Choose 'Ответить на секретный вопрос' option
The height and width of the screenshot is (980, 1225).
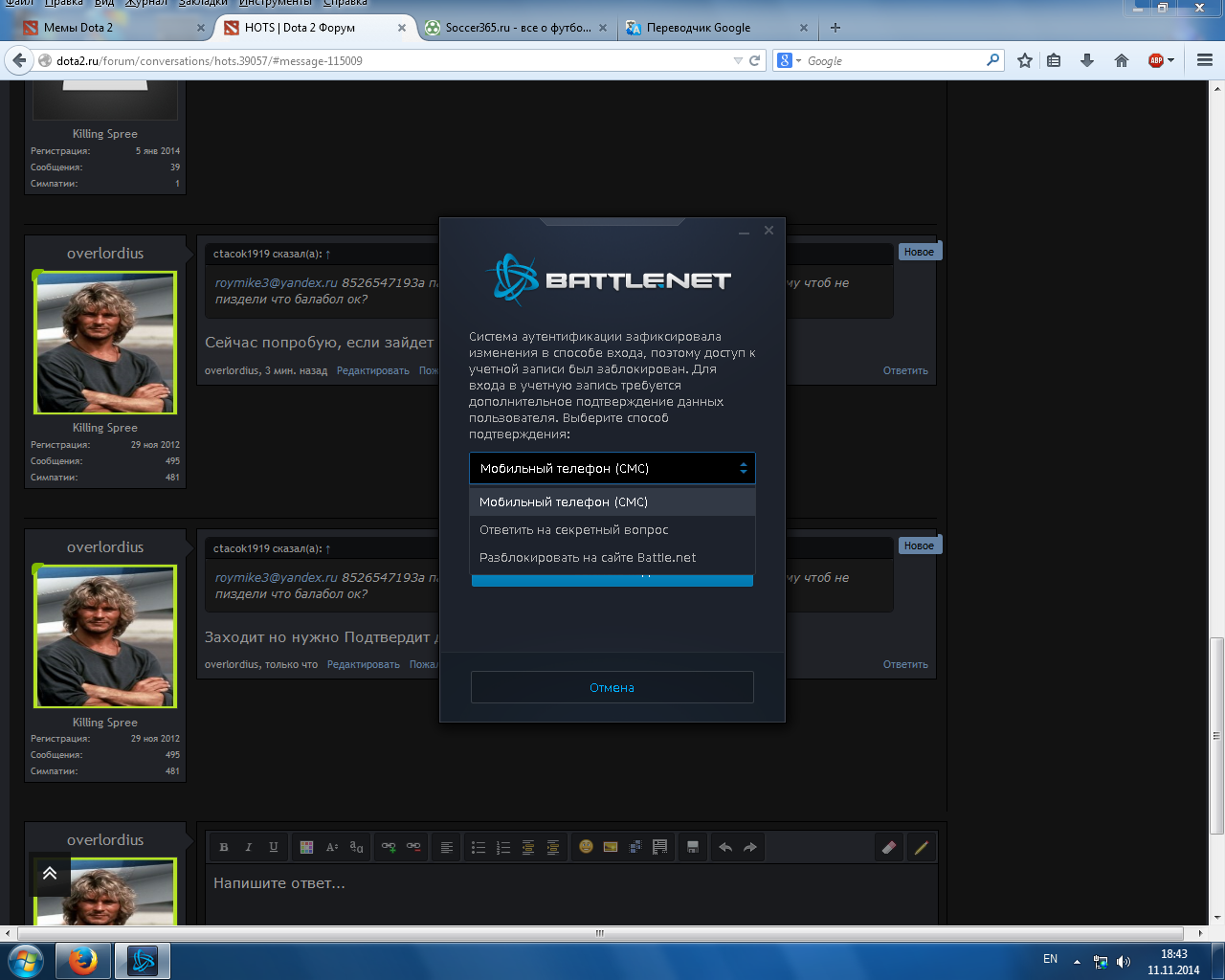[612, 529]
